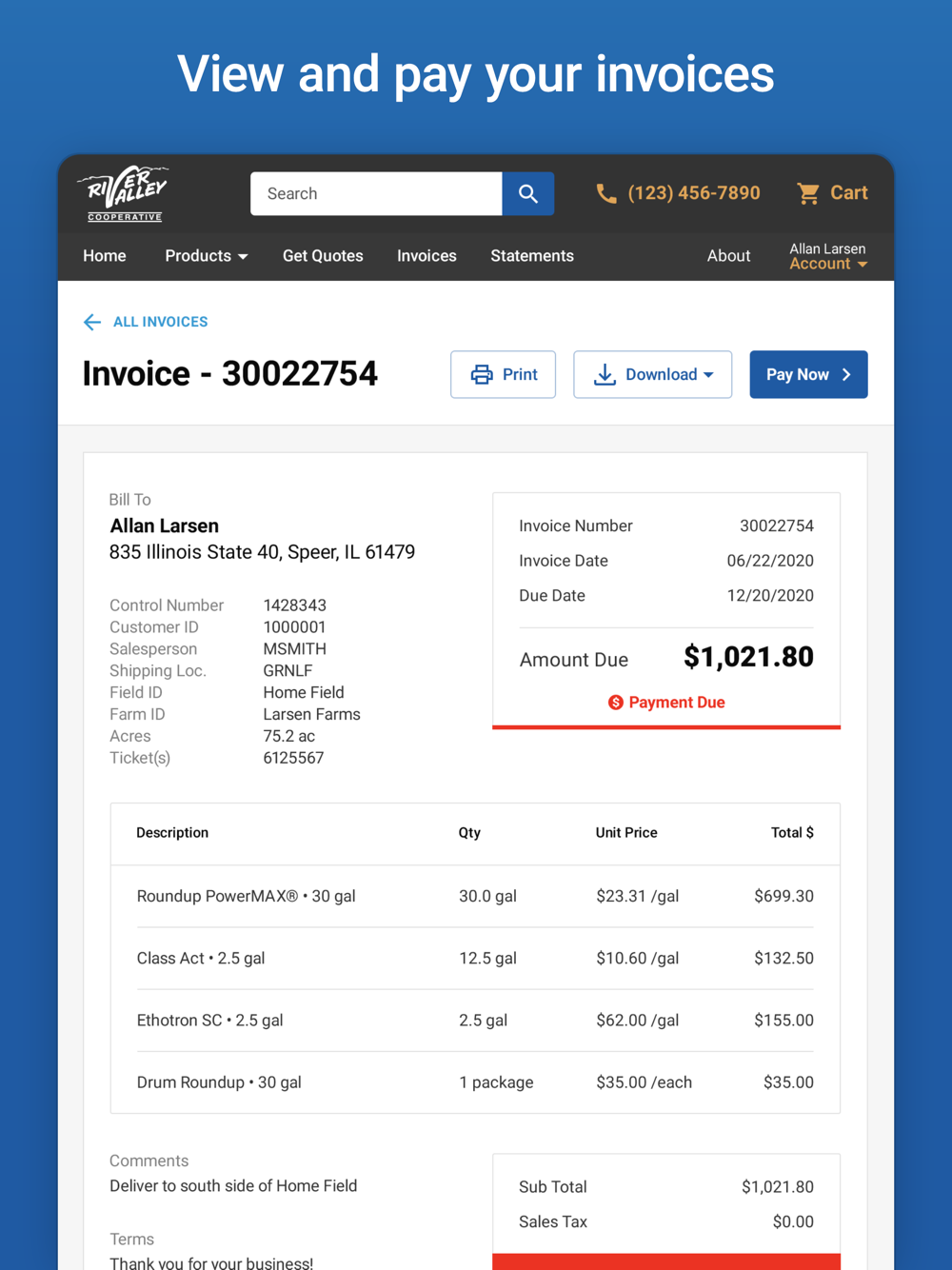
Task: Click Ticket(s) value 6125567
Action: click(x=293, y=759)
